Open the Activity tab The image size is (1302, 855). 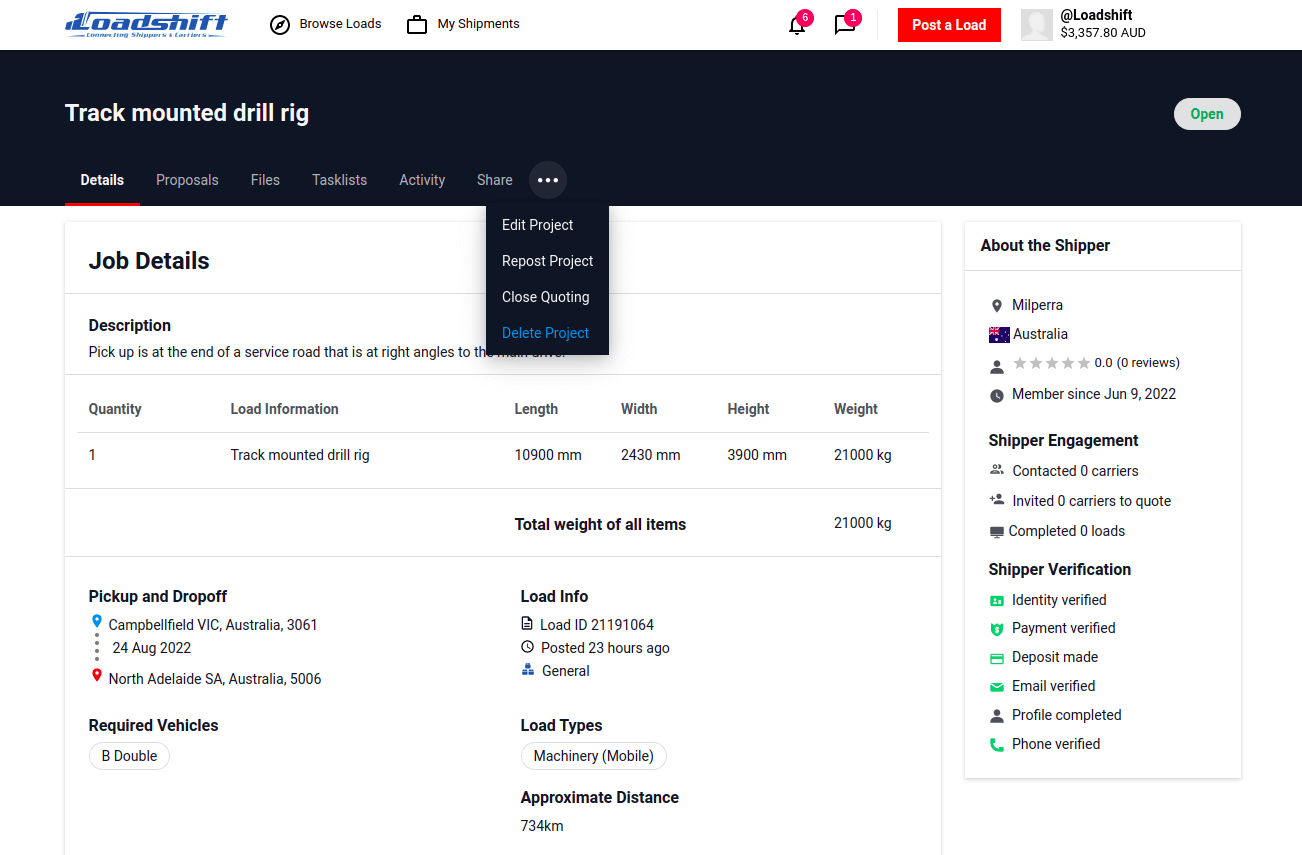tap(421, 180)
